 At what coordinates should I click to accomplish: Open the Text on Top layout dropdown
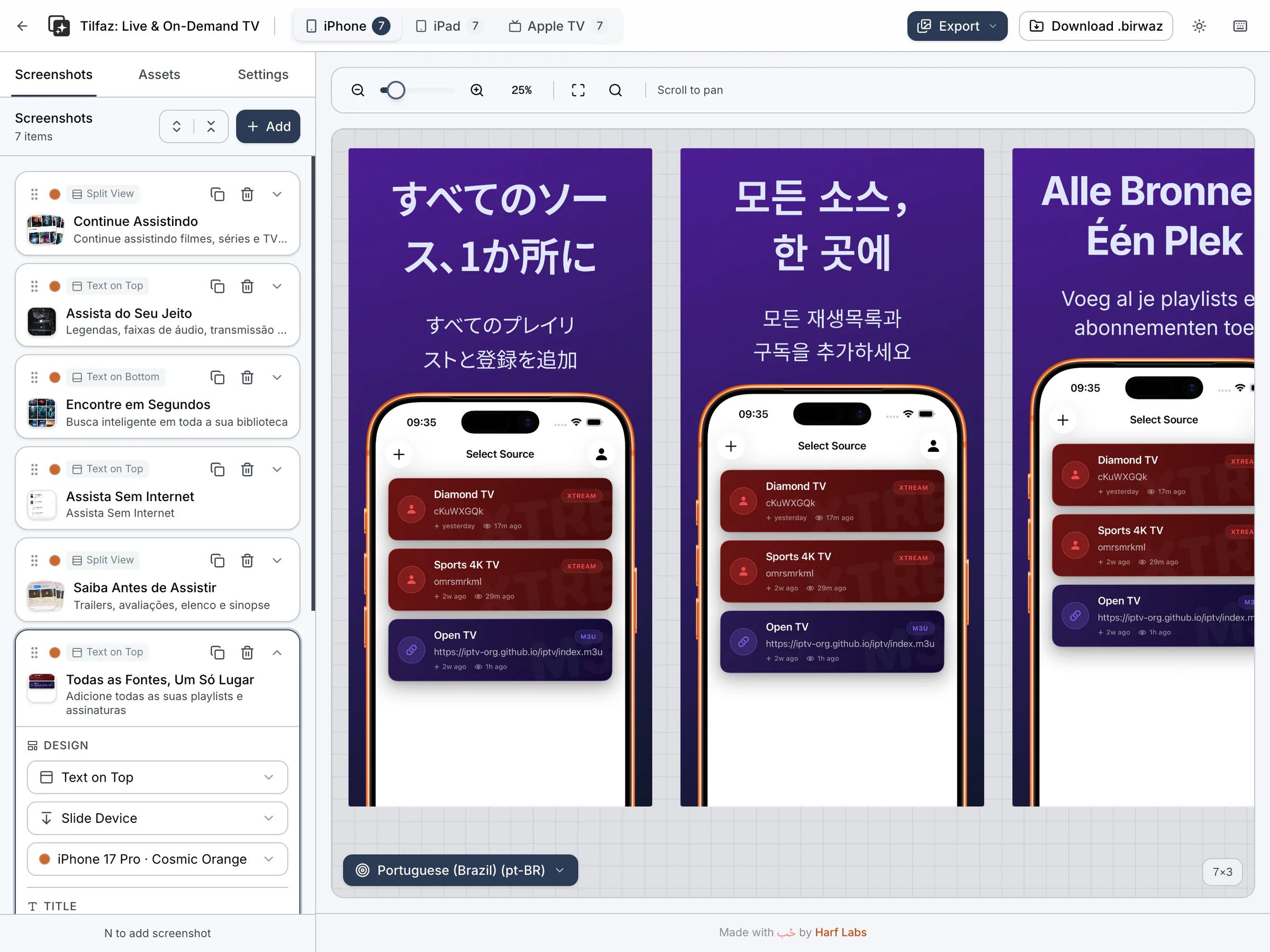tap(157, 777)
